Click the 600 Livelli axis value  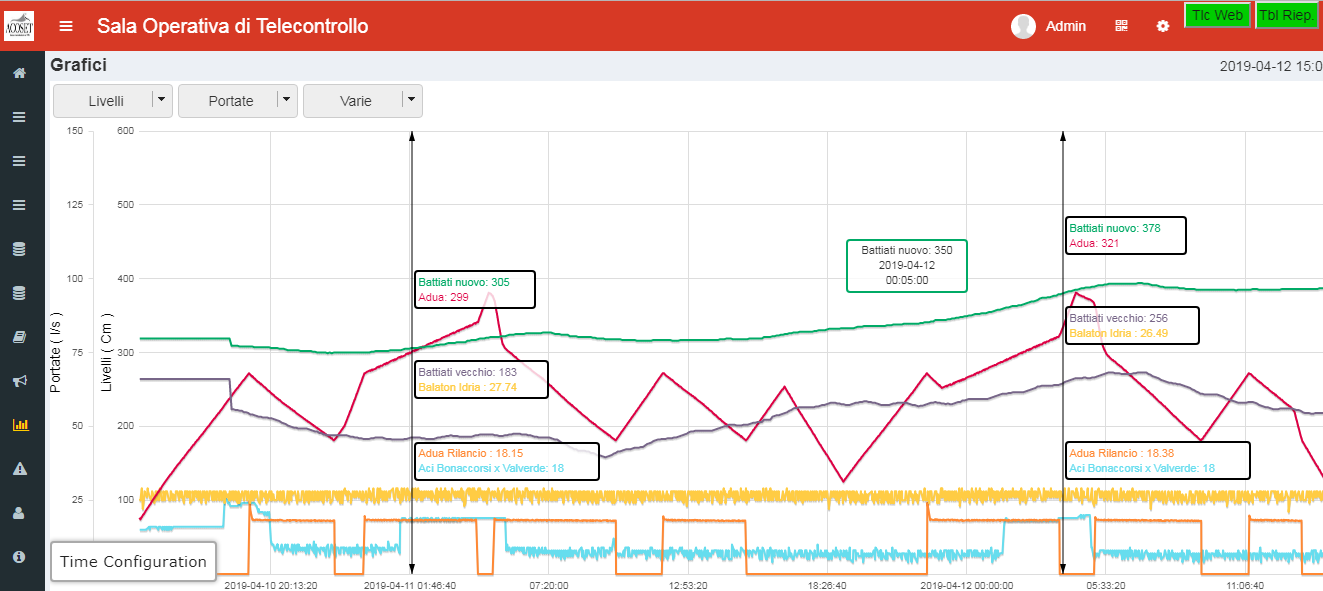[125, 130]
